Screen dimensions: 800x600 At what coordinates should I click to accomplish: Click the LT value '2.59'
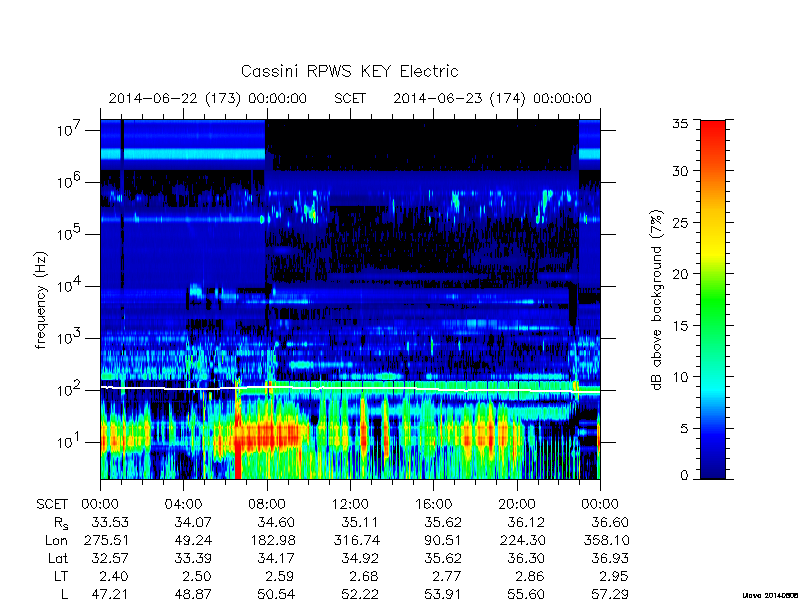279,576
